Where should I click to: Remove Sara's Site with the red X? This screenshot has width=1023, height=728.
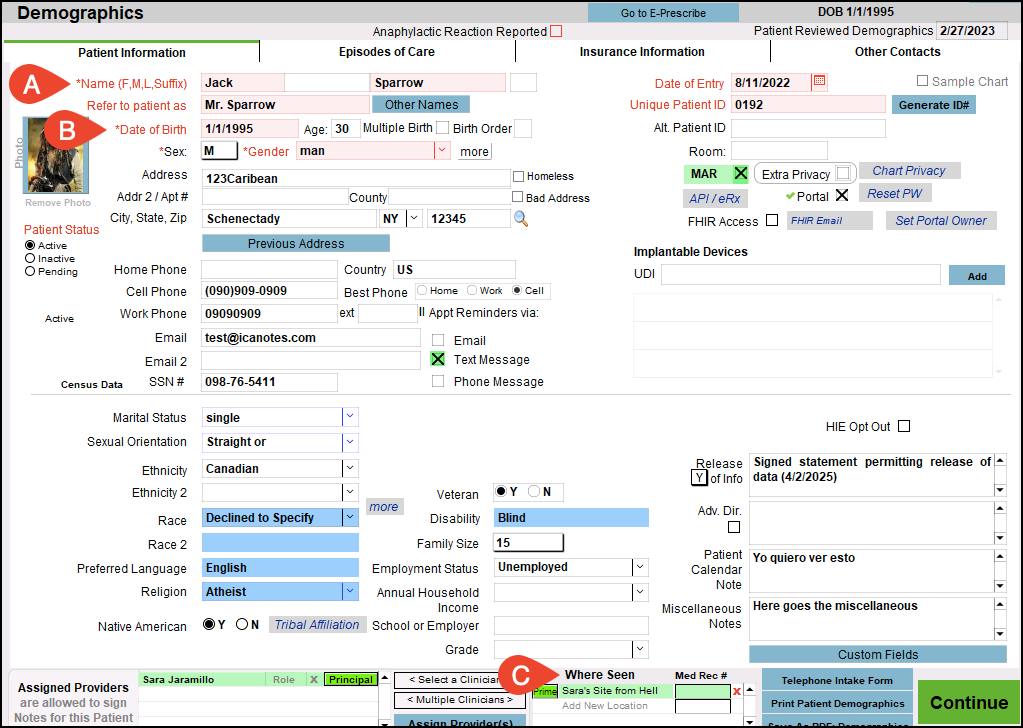pos(737,691)
